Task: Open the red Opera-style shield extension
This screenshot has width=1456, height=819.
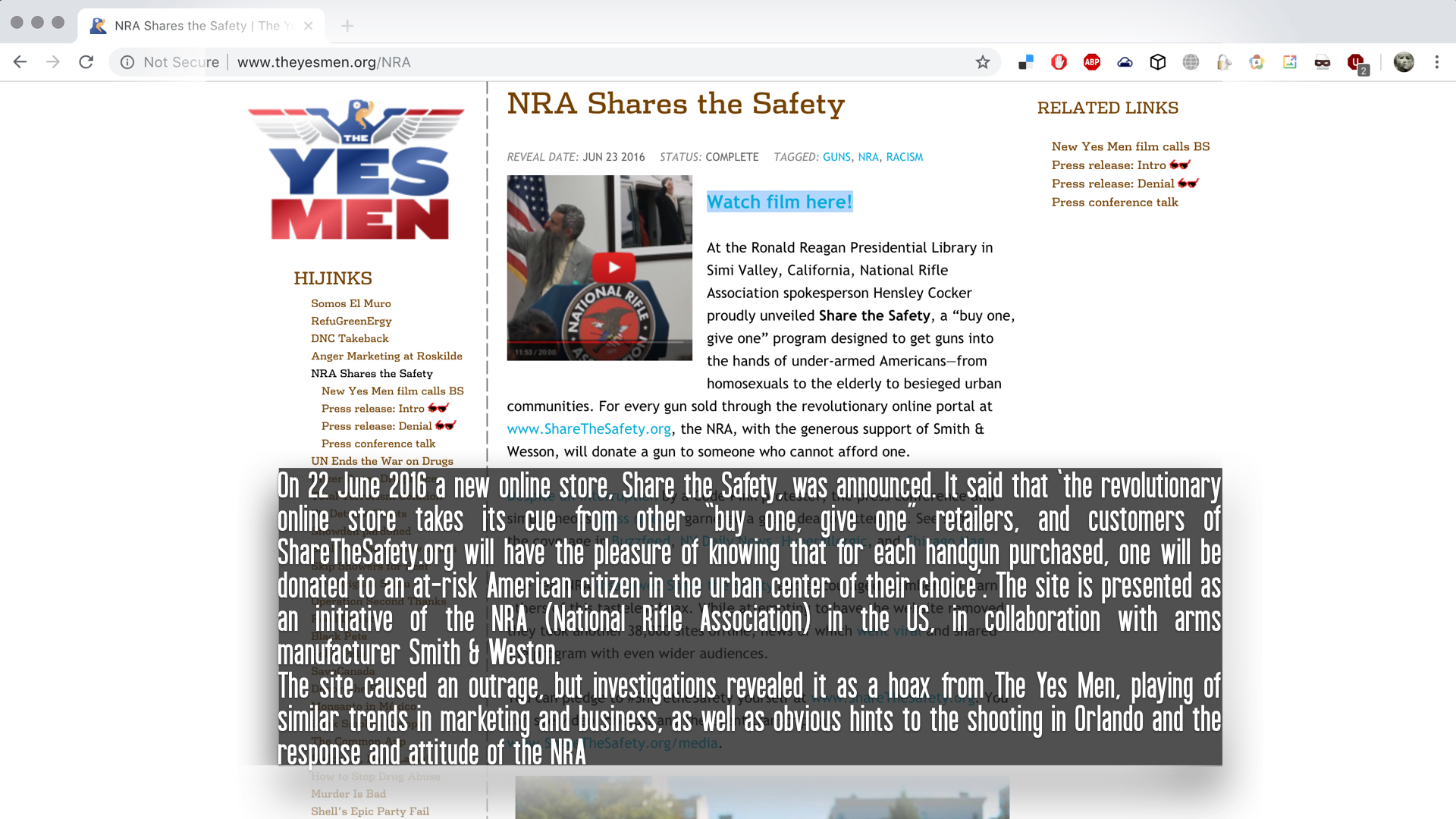Action: (1059, 62)
